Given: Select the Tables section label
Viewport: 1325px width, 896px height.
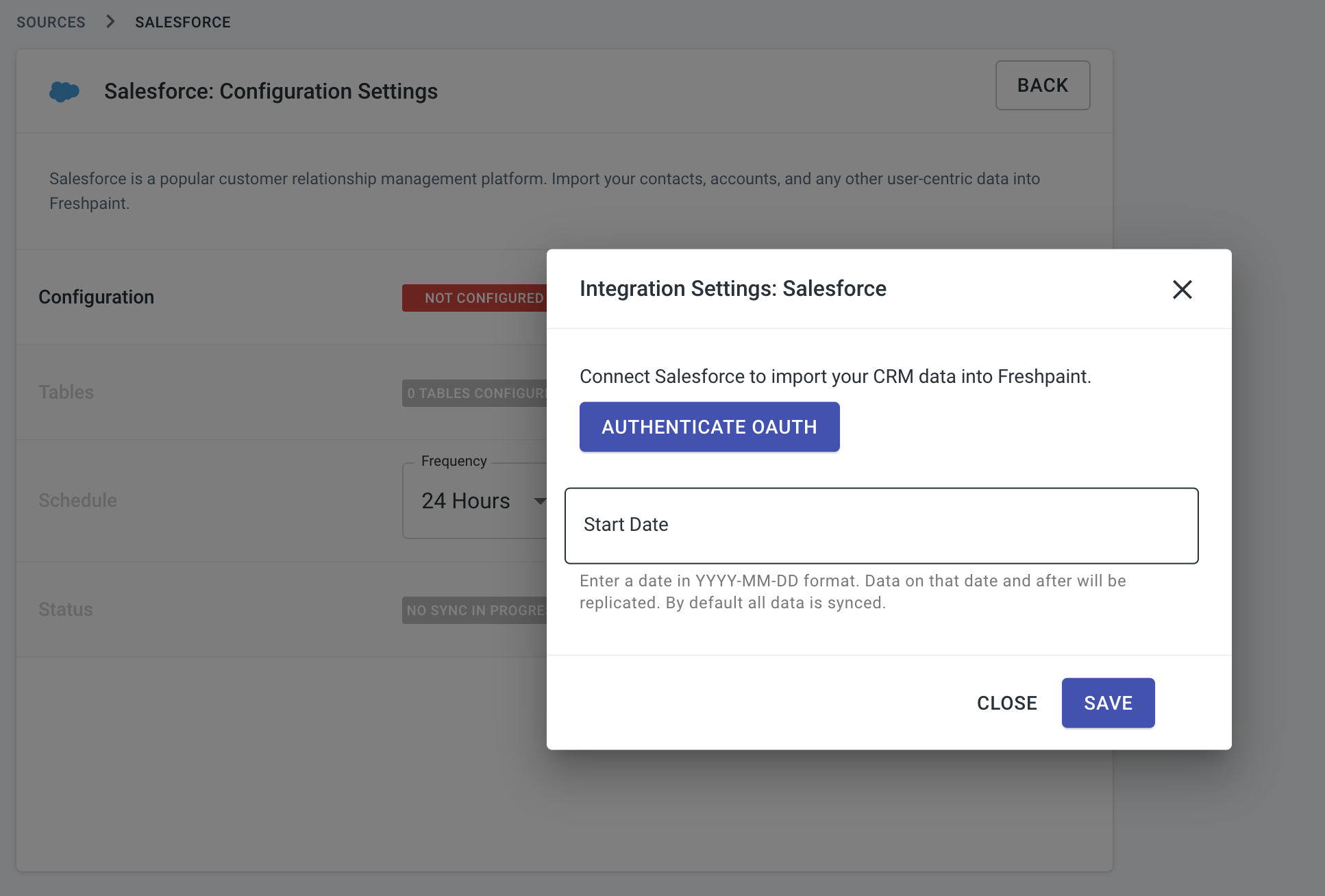Looking at the screenshot, I should tap(66, 392).
